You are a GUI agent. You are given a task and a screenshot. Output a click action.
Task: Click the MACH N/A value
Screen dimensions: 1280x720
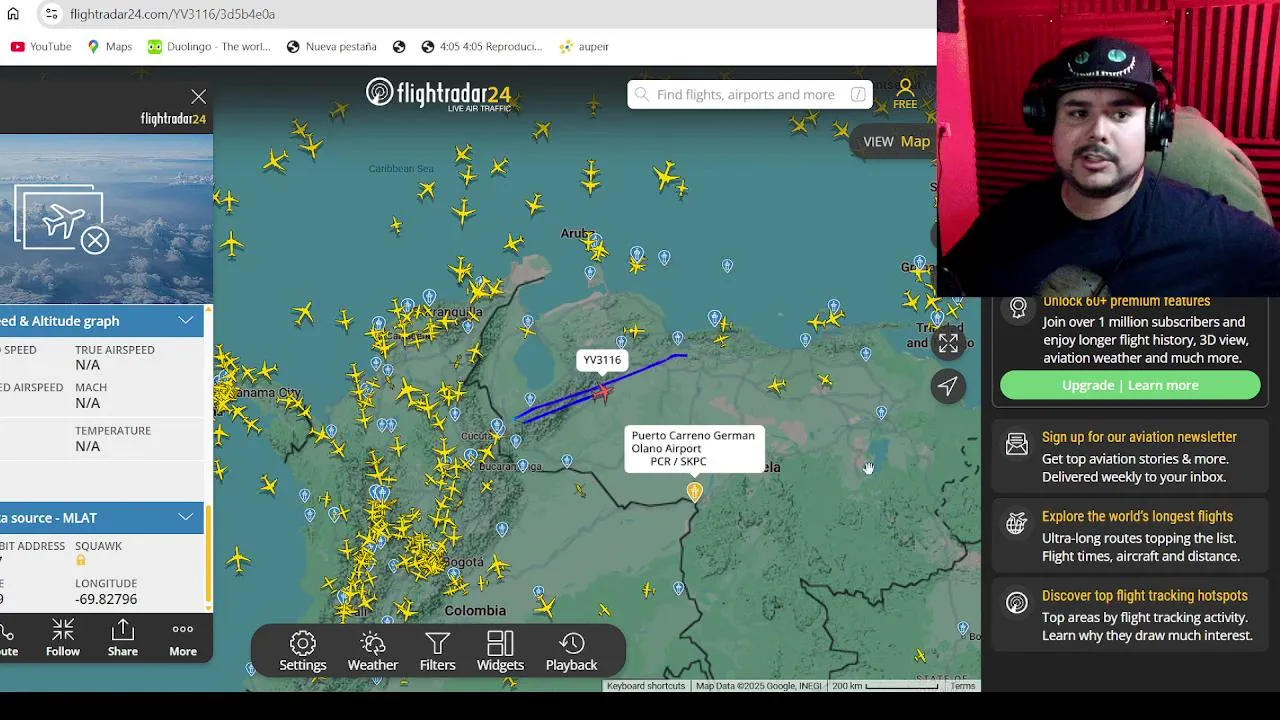coord(87,403)
